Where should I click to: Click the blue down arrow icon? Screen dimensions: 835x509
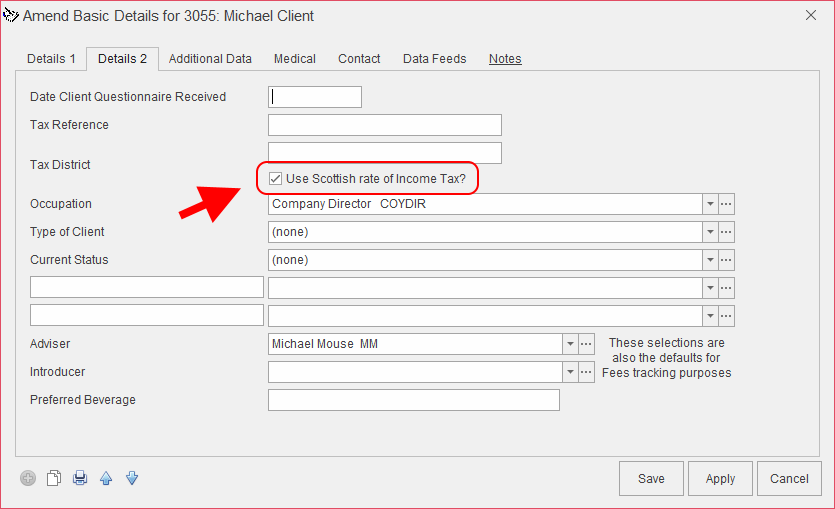(131, 478)
